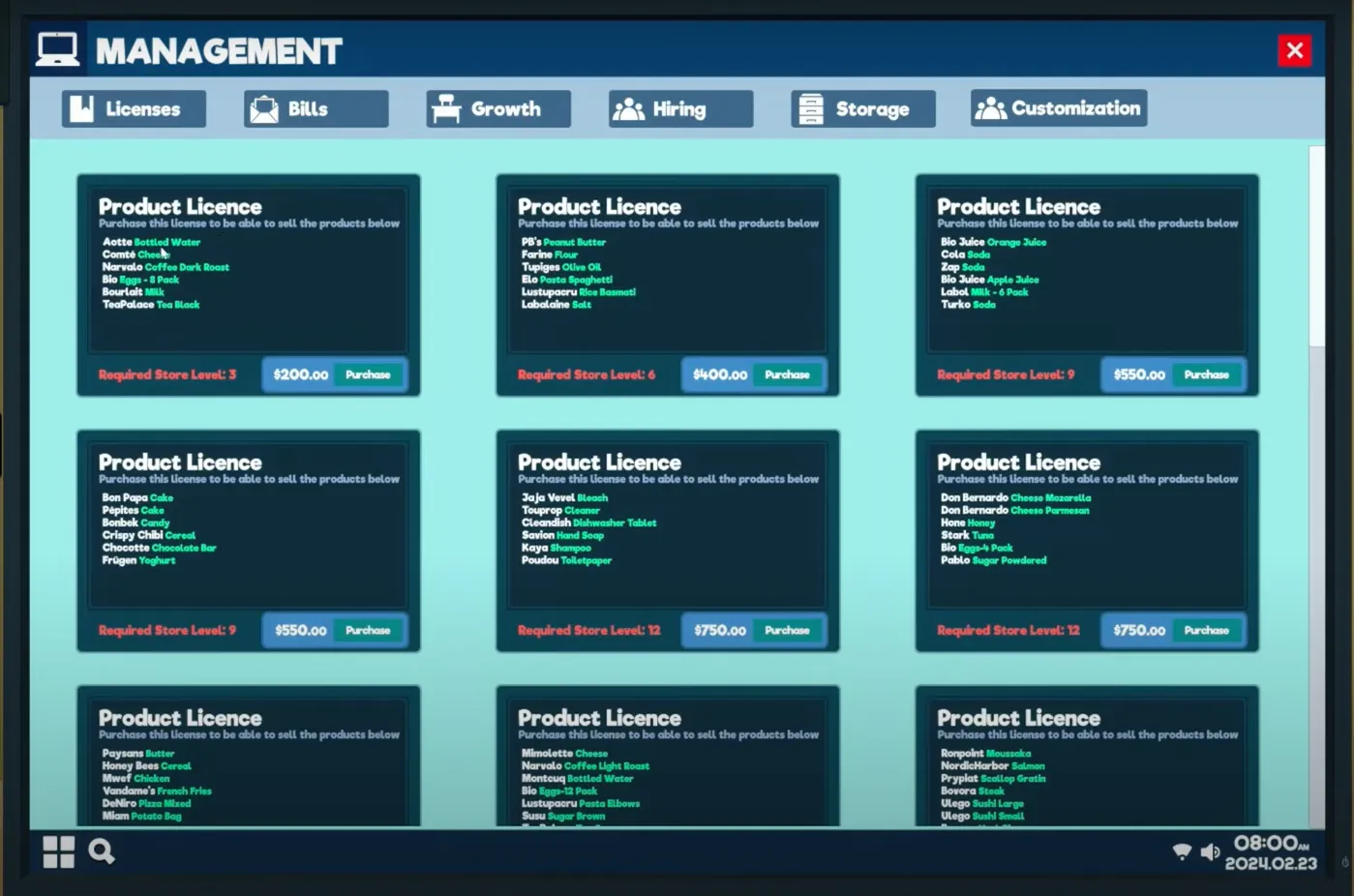Click the speaker volume icon near the clock
The image size is (1354, 896).
click(1211, 851)
